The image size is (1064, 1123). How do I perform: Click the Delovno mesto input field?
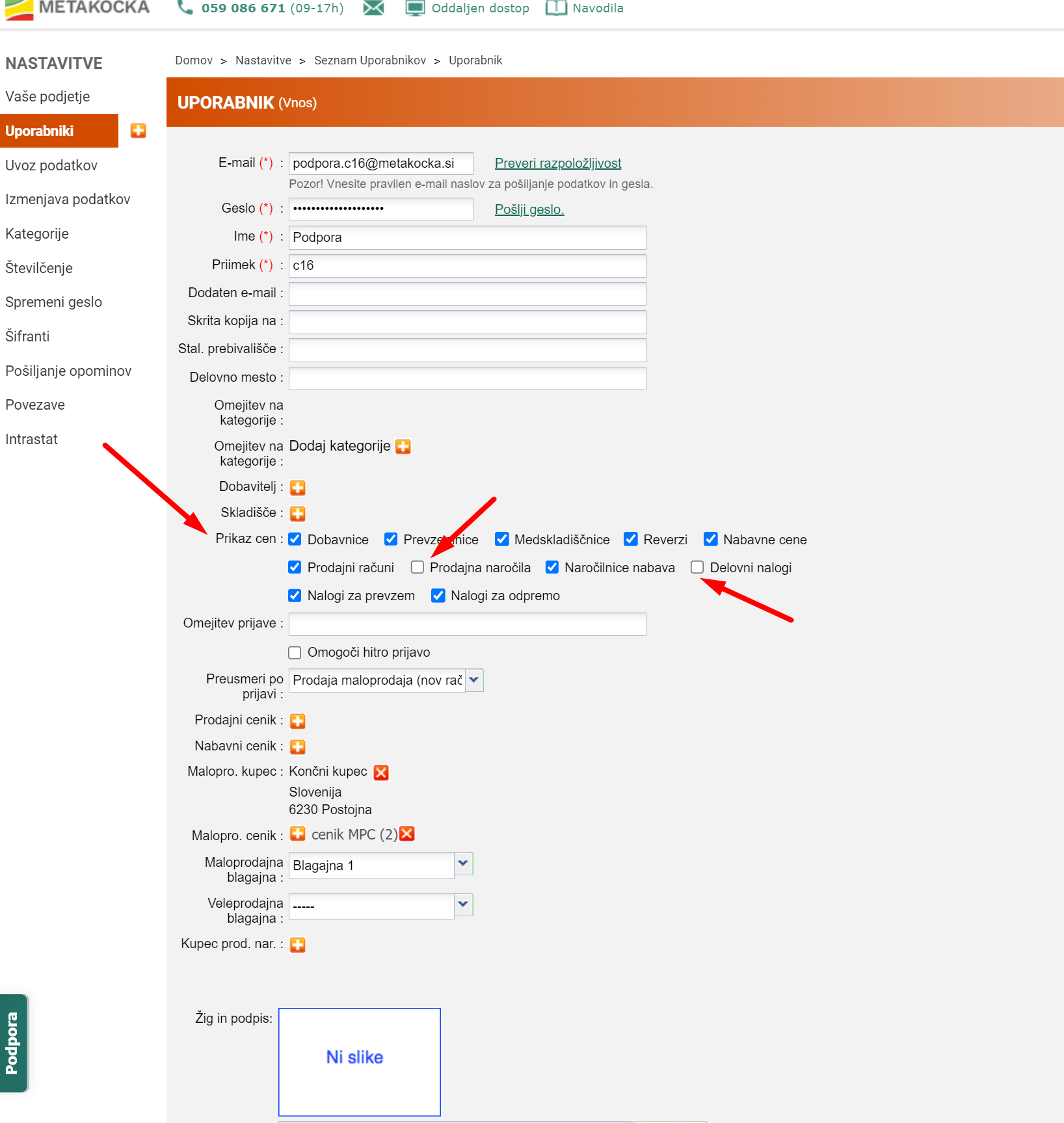coord(467,378)
